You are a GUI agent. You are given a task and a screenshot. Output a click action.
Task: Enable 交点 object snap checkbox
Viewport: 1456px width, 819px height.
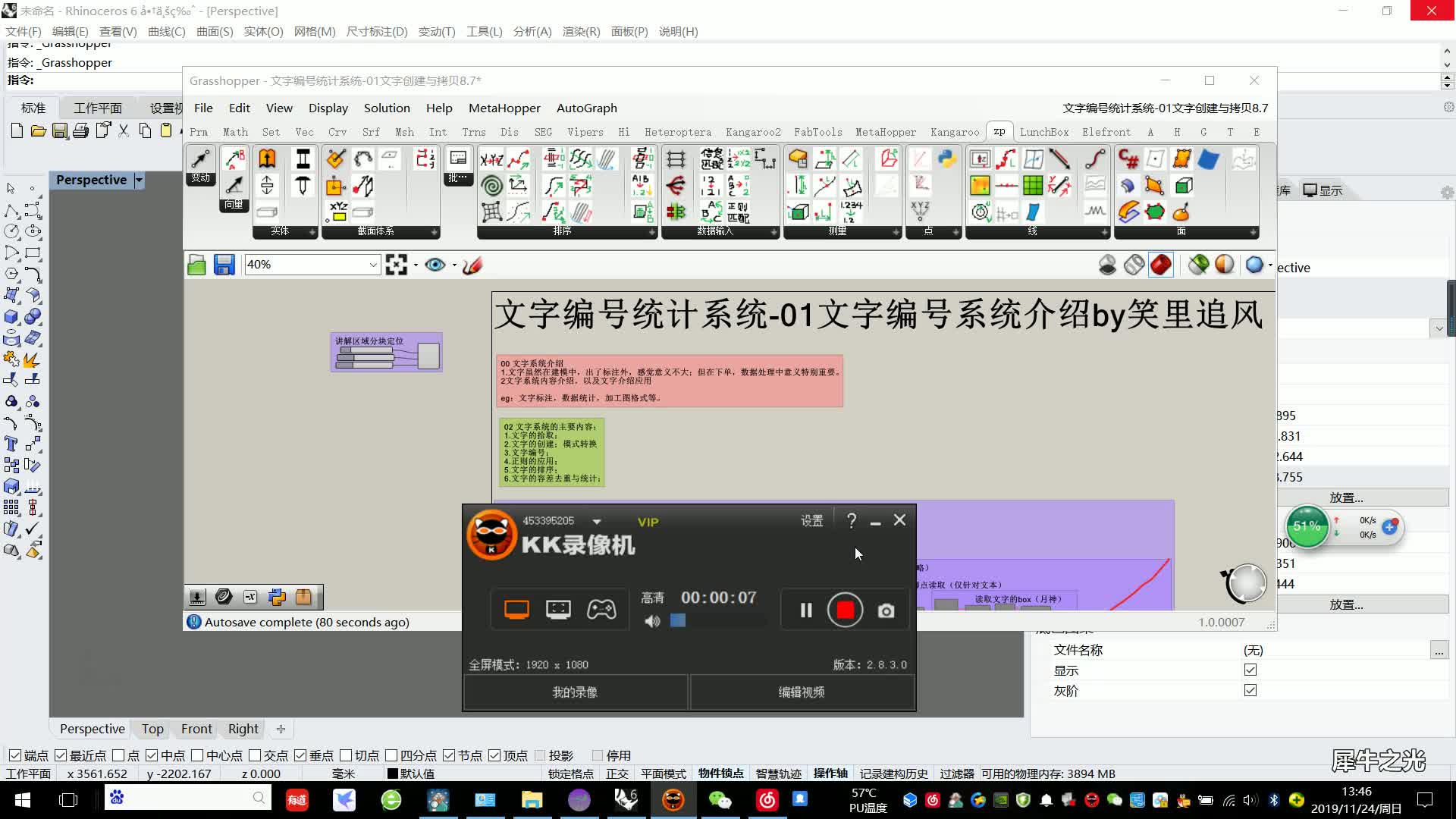point(255,755)
